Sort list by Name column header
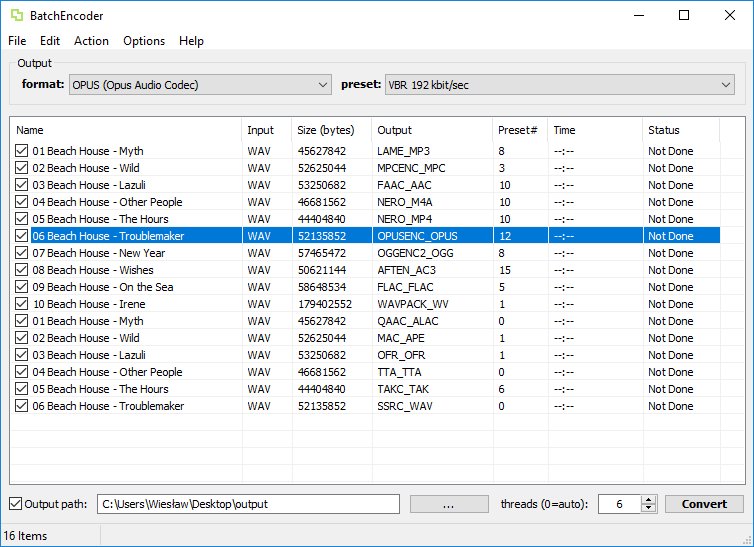 pos(126,130)
